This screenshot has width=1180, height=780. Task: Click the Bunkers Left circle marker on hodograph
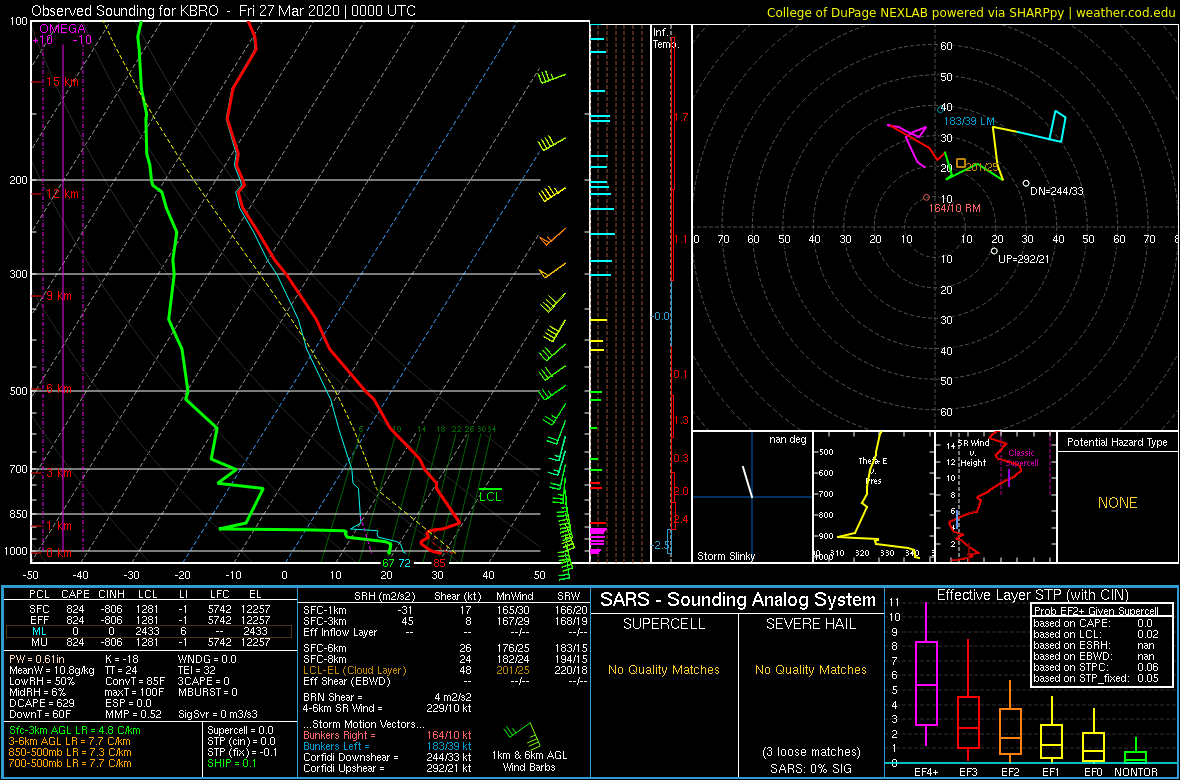(939, 109)
